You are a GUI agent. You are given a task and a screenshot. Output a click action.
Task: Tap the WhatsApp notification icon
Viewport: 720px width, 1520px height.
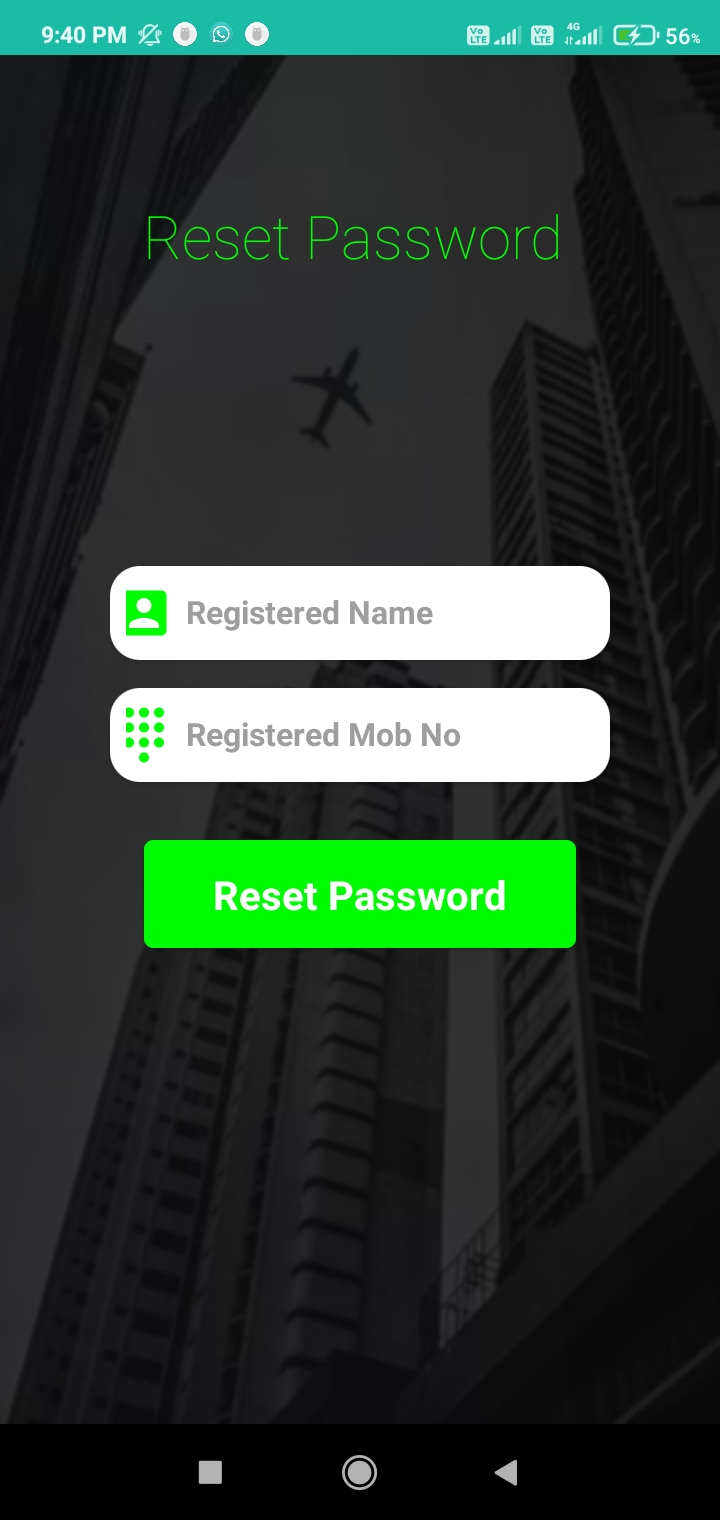221,35
